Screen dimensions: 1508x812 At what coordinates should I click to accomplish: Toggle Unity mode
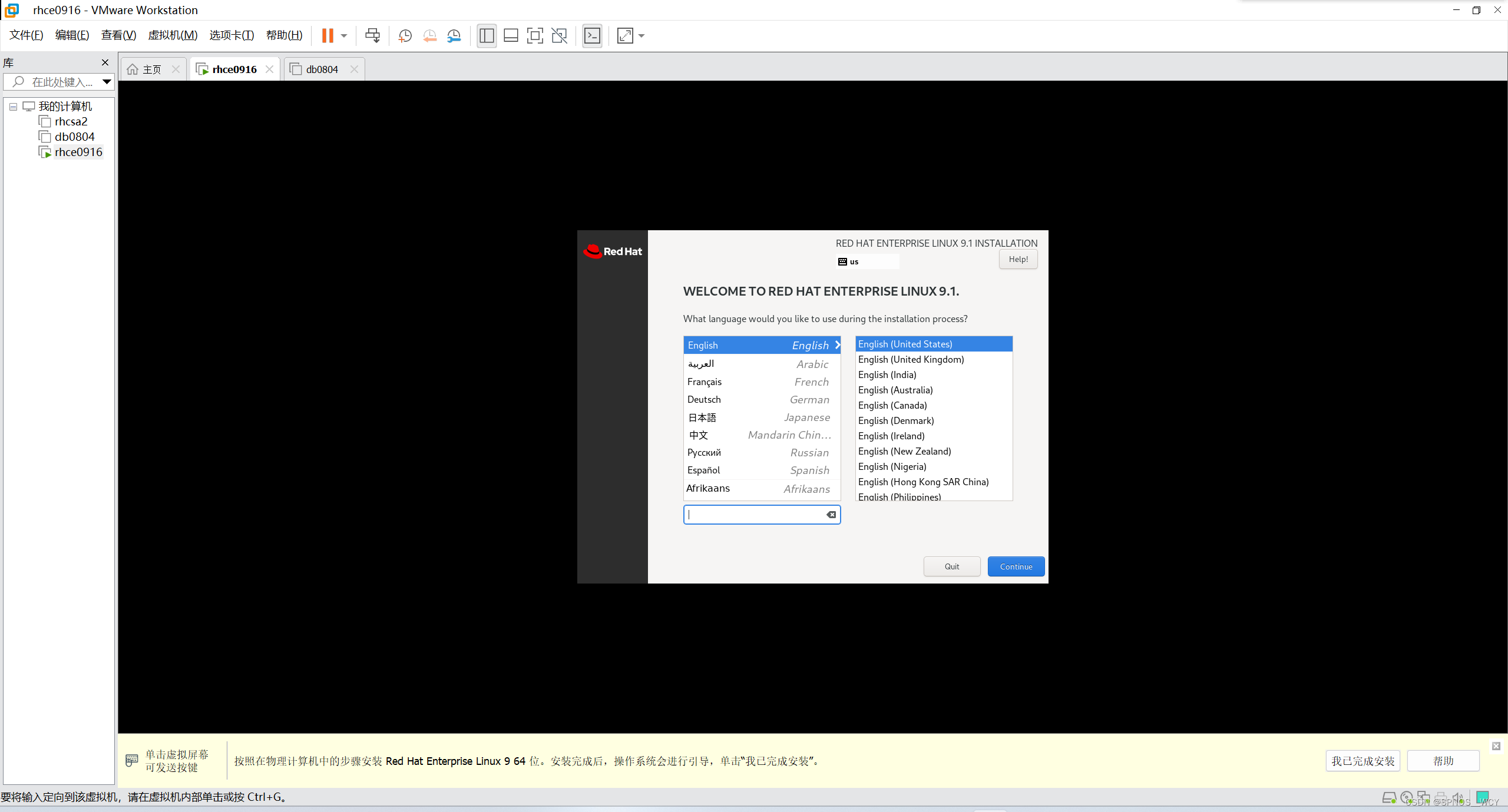tap(558, 35)
